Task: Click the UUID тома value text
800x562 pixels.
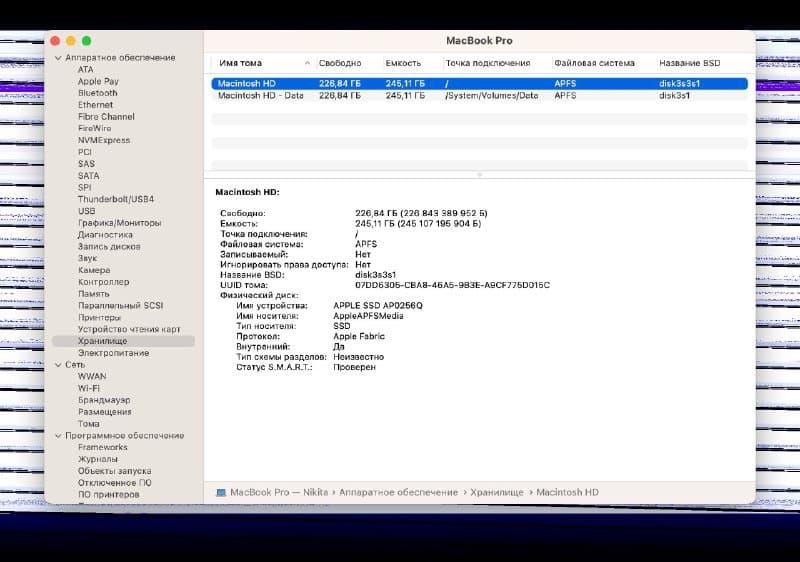Action: (453, 285)
